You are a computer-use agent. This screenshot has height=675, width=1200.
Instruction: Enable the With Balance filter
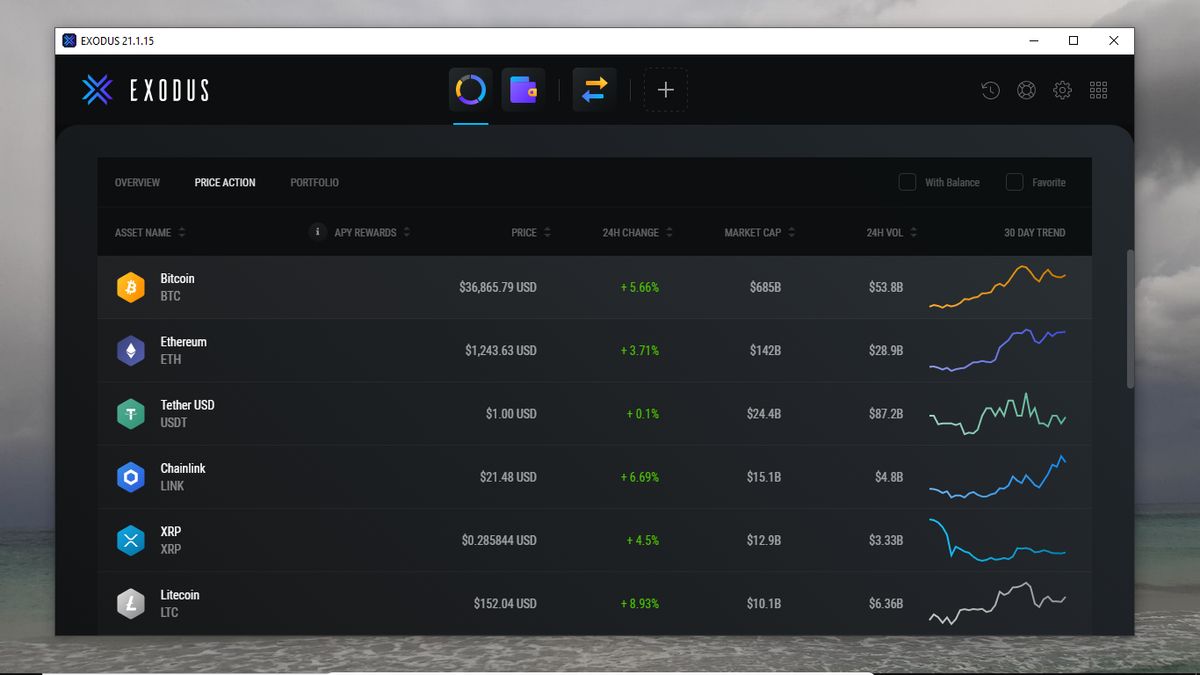coord(907,182)
